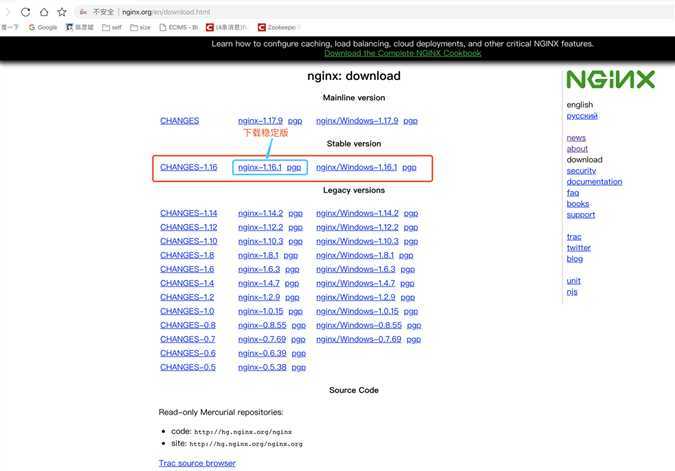Open Trac source browser link
The width and height of the screenshot is (675, 471).
[197, 463]
